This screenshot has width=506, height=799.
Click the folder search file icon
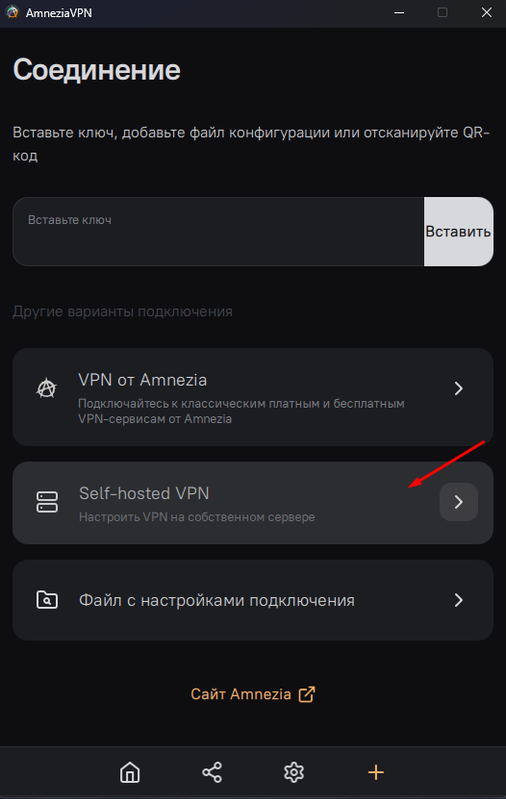pos(47,600)
